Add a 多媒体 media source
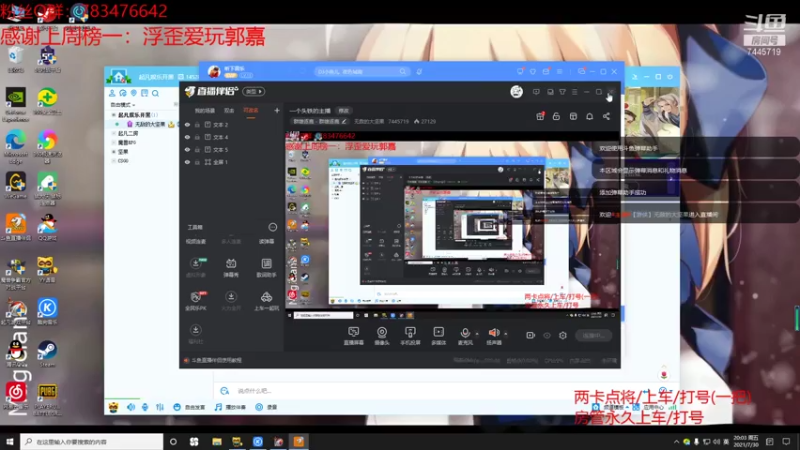 tap(438, 336)
